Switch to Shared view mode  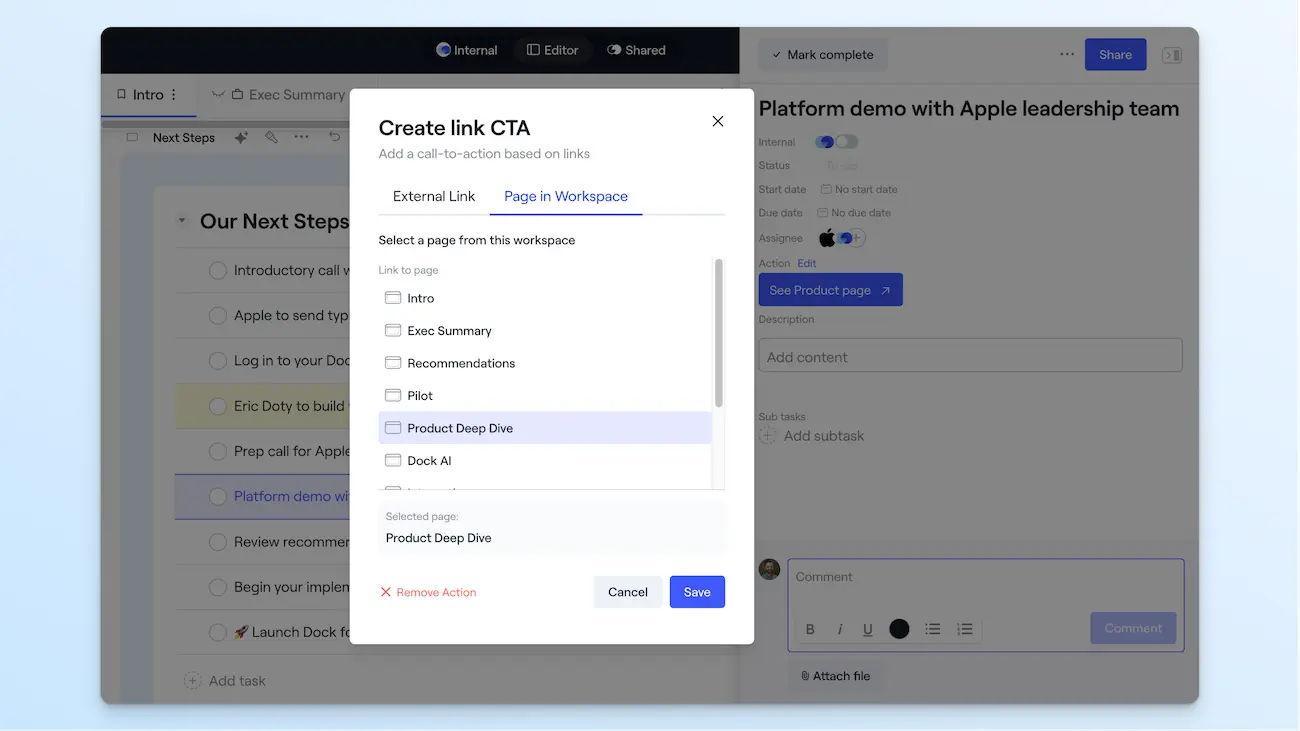click(x=637, y=50)
